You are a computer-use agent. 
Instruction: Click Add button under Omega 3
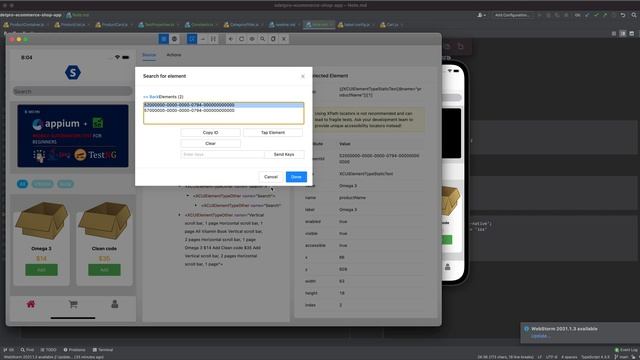(41, 270)
